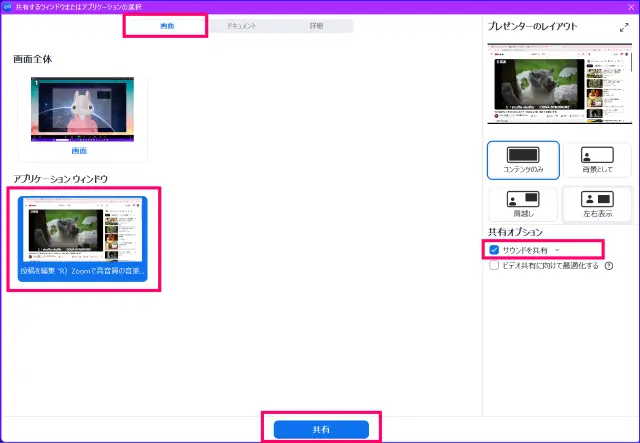Choose the 肩越し presenter layout
The image size is (640, 443).
click(x=523, y=203)
